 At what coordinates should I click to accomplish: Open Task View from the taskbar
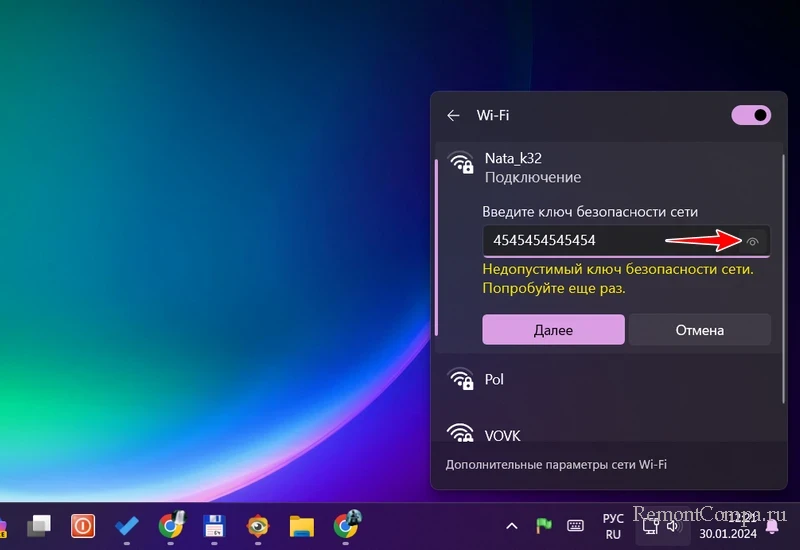[39, 526]
